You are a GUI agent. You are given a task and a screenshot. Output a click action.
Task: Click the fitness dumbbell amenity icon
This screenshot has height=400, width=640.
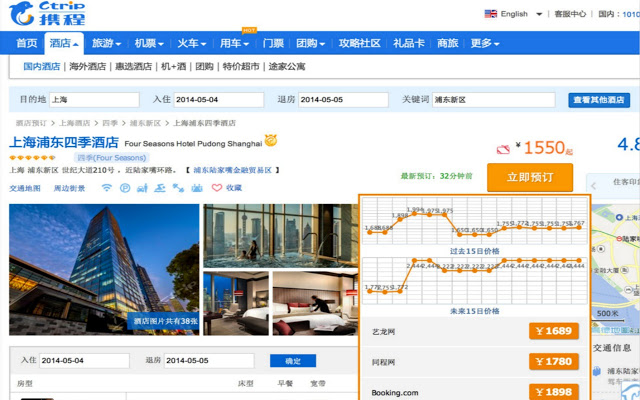click(x=178, y=188)
